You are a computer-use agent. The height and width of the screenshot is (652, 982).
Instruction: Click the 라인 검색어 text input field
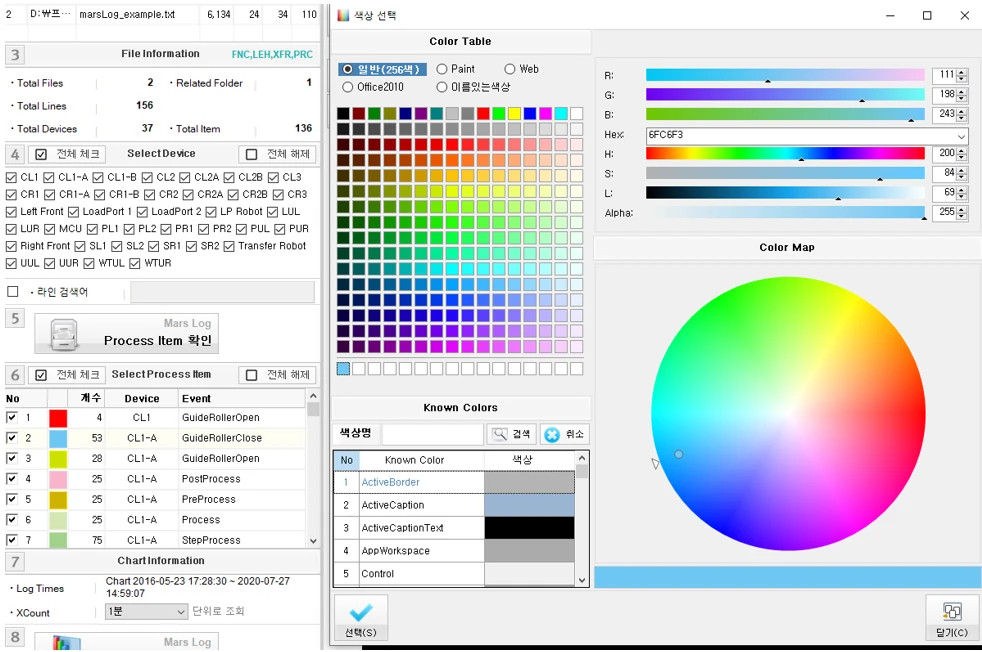point(222,292)
